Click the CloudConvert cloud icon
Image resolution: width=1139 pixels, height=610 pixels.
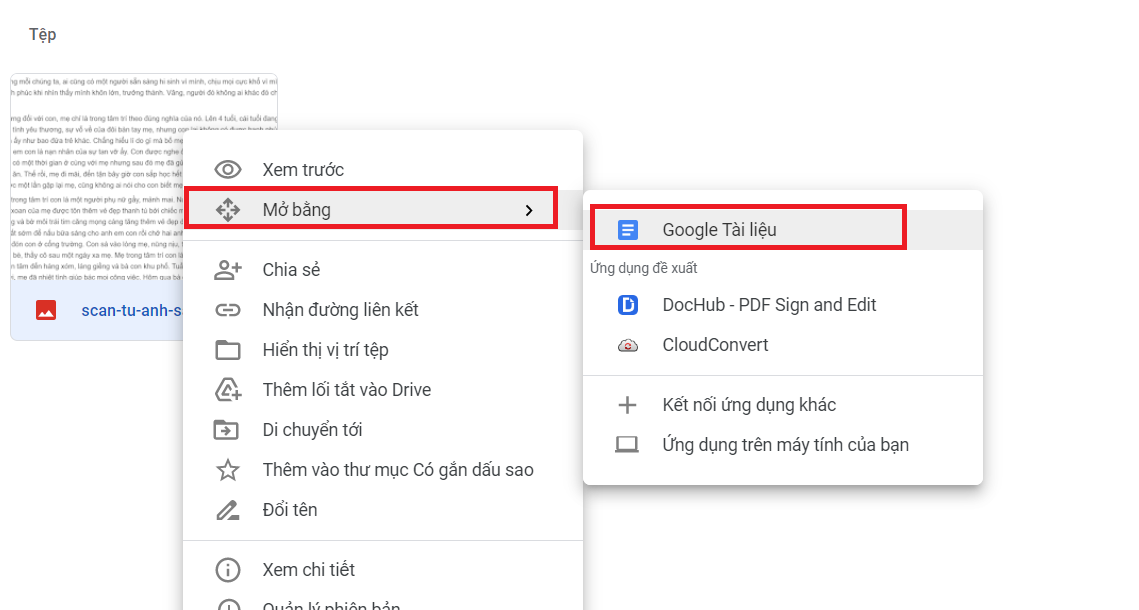coord(628,346)
